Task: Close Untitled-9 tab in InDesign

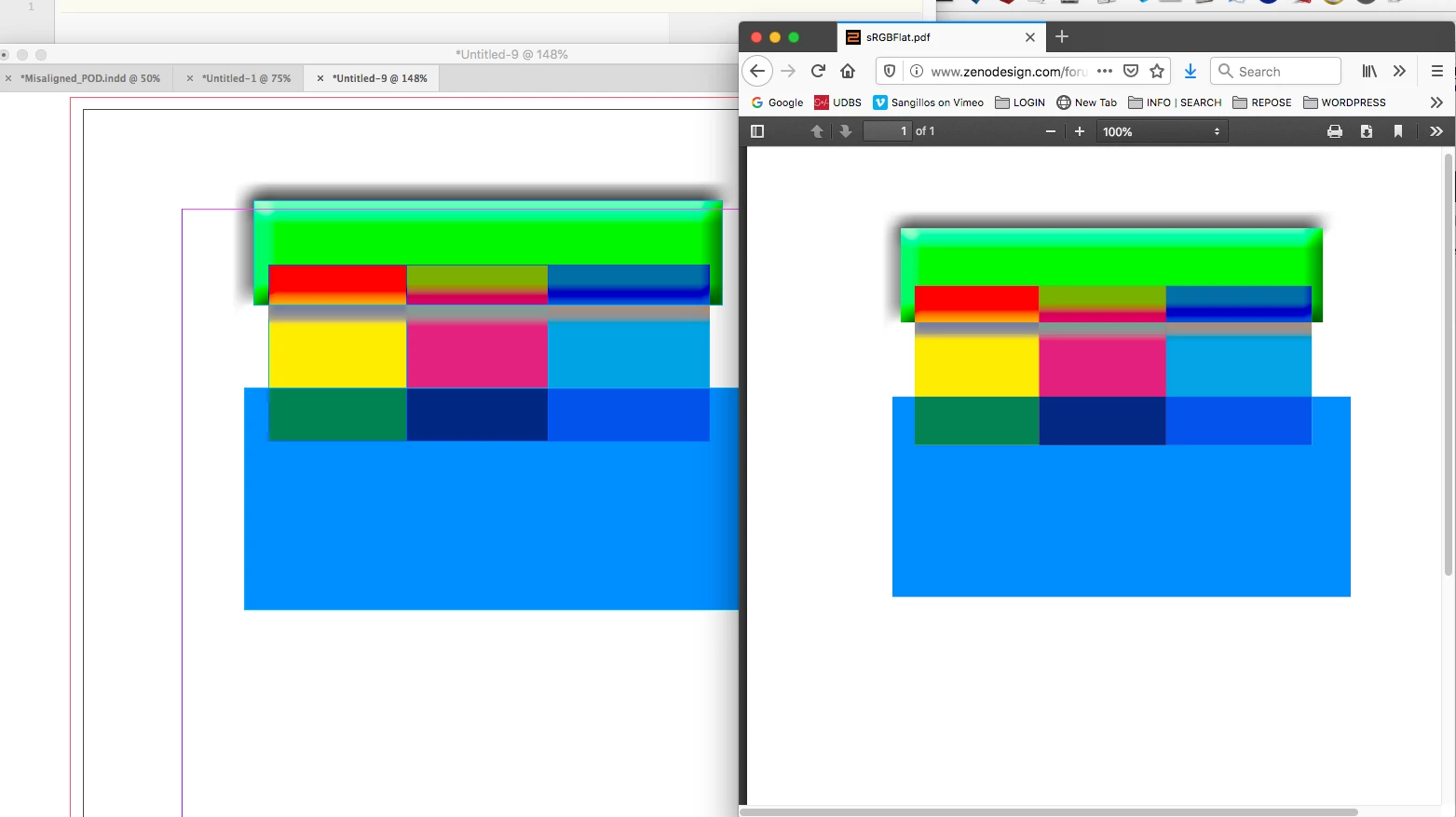Action: pos(320,78)
